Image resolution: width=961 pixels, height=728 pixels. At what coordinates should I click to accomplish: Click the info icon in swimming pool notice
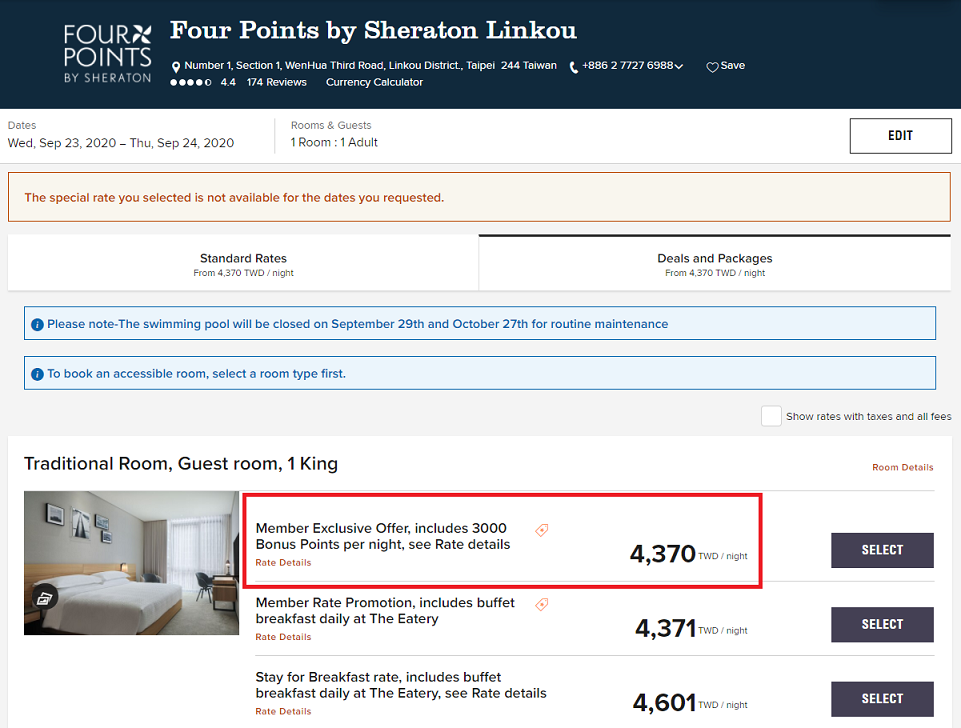pyautogui.click(x=37, y=324)
